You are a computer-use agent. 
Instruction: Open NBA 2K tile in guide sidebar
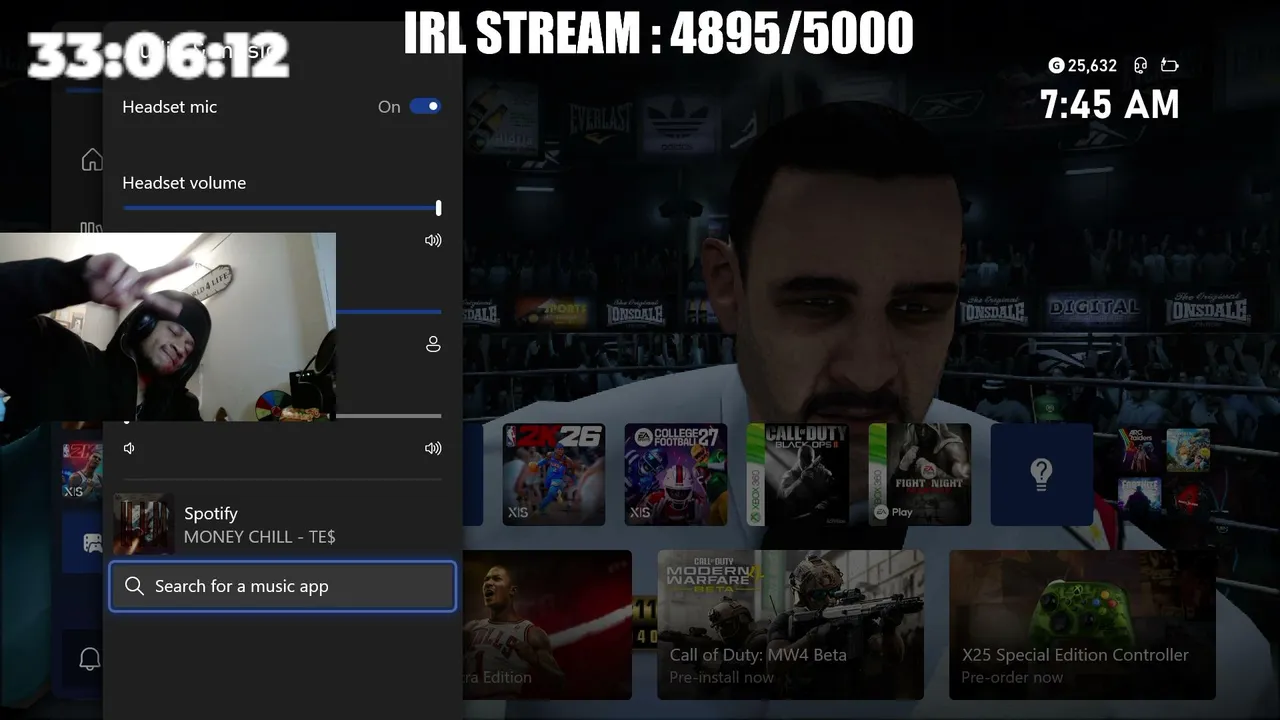(82, 472)
